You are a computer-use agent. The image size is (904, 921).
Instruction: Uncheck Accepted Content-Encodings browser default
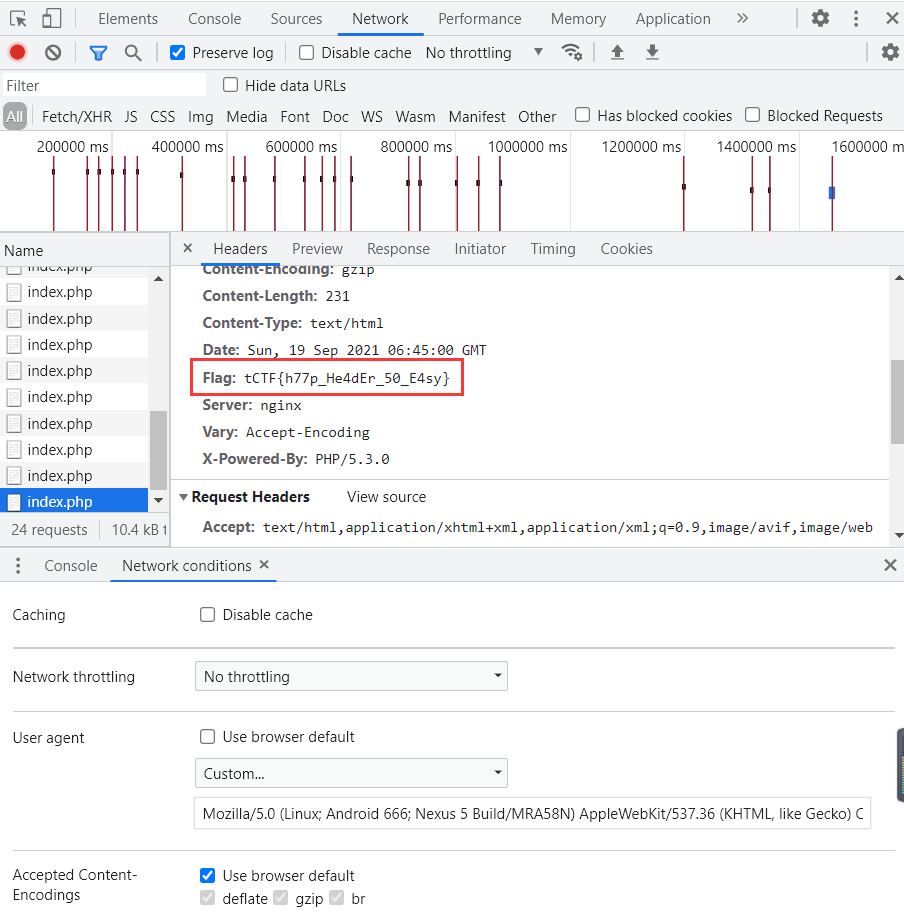pos(207,876)
